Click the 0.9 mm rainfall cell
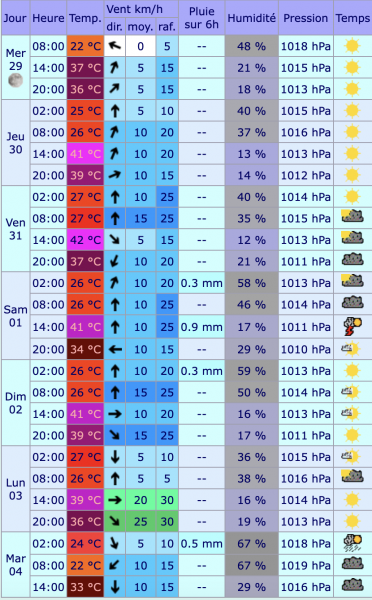 click(x=202, y=327)
